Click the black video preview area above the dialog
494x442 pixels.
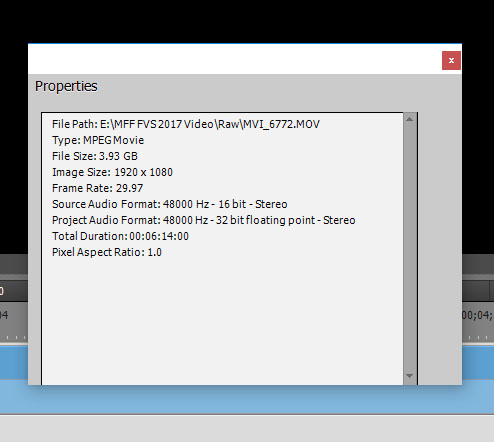247,21
